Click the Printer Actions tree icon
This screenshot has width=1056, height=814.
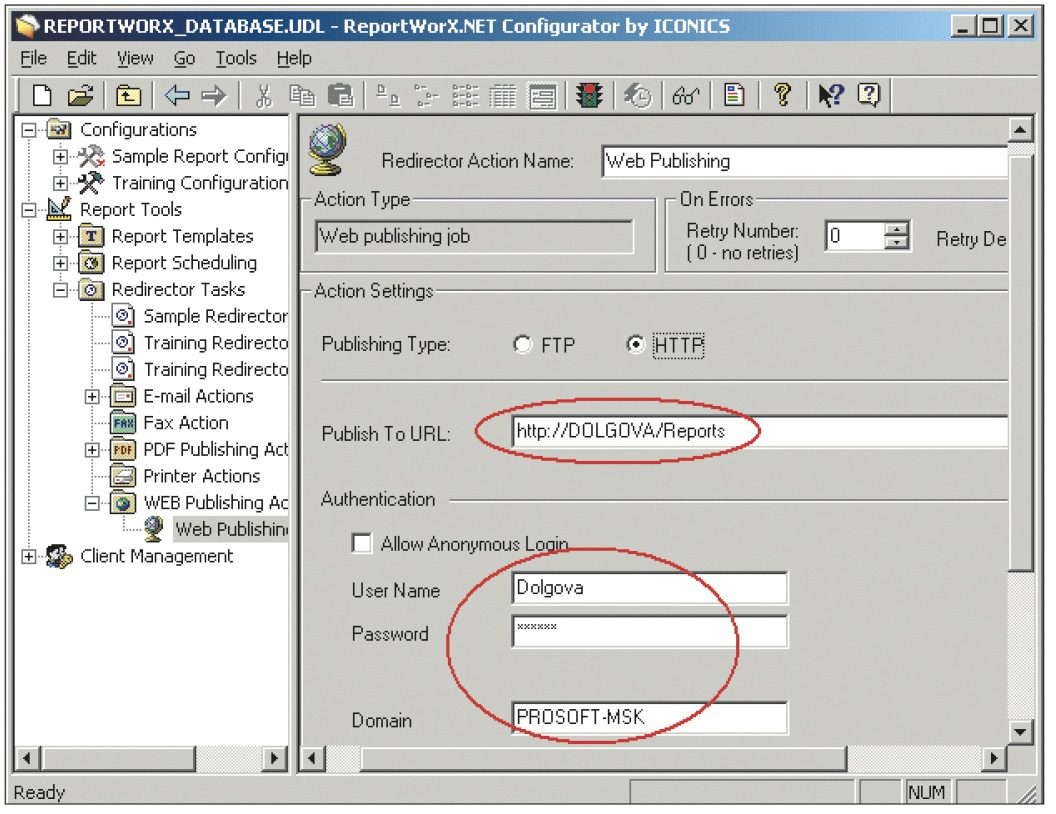[x=123, y=476]
